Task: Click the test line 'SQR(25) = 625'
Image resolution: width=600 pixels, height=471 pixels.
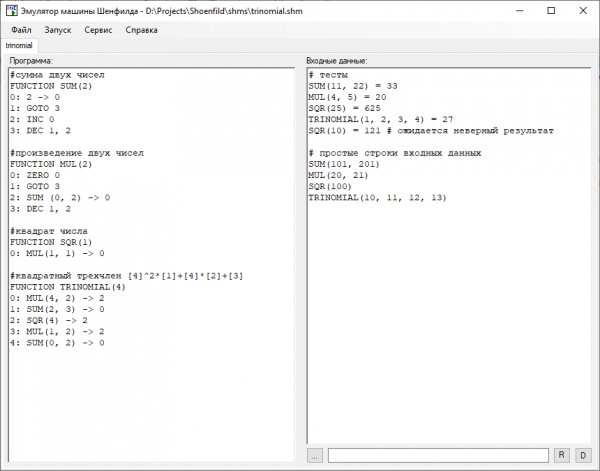Action: pyautogui.click(x=344, y=108)
